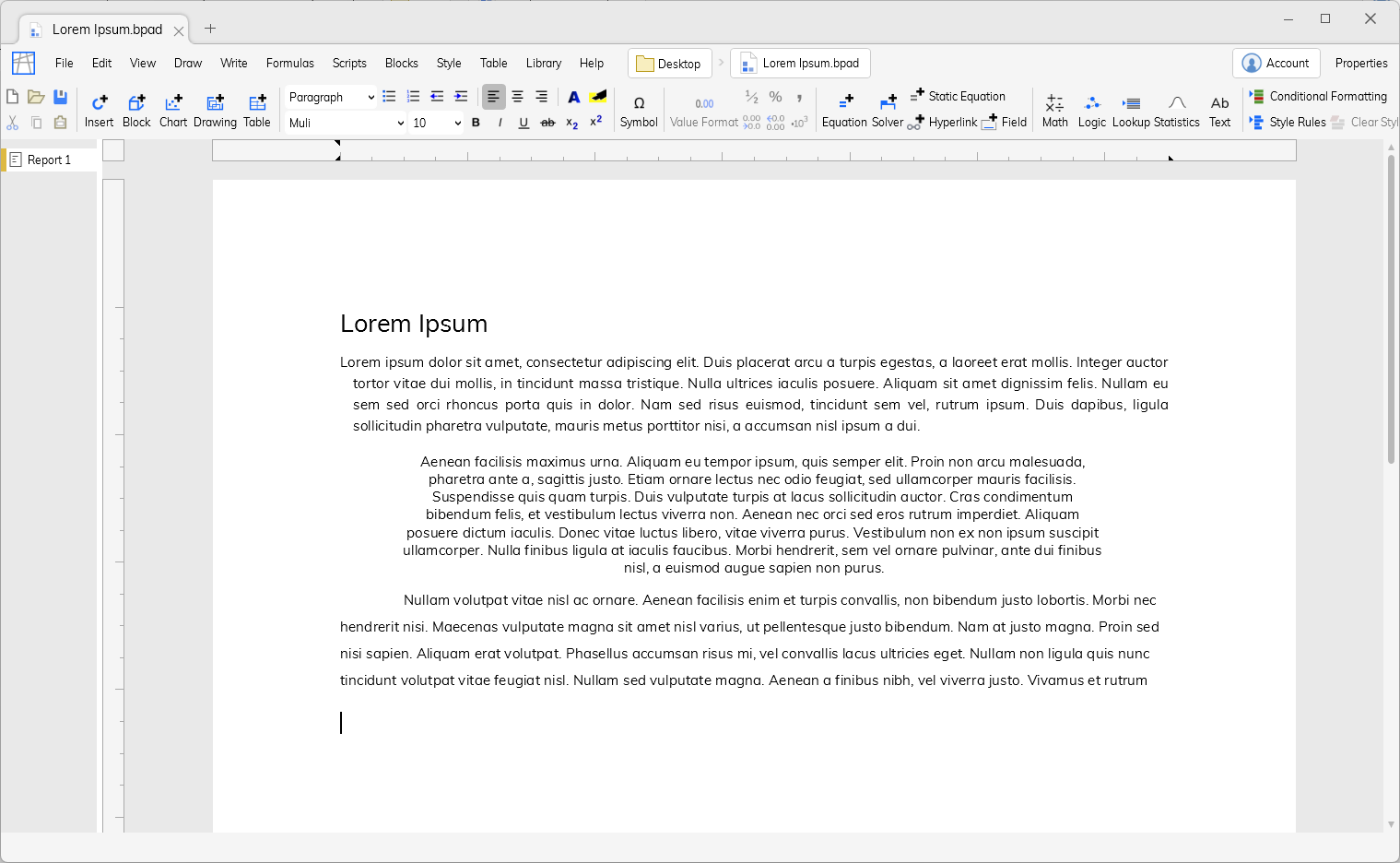Apply numbered list formatting
The height and width of the screenshot is (863, 1400).
click(413, 97)
